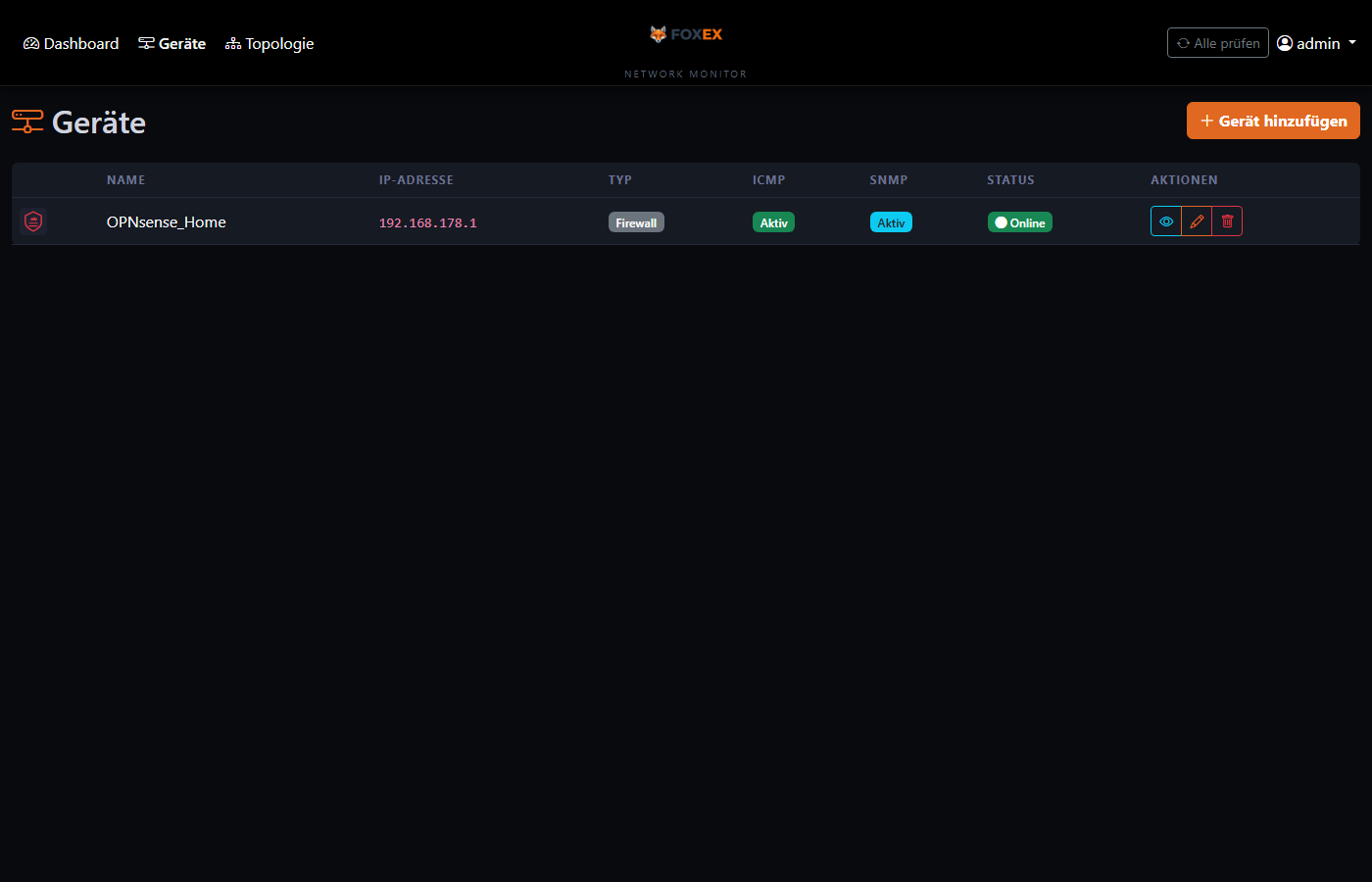Image resolution: width=1372 pixels, height=882 pixels.
Task: Edit OPNsense_Home using the pencil icon
Action: [x=1197, y=221]
